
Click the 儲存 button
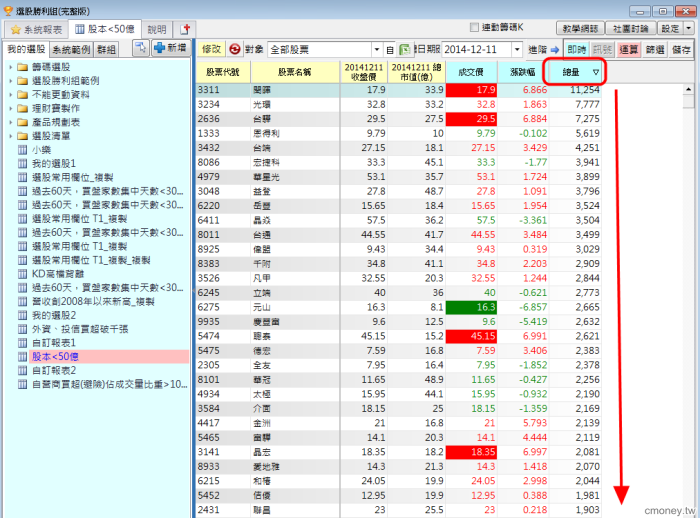681,50
